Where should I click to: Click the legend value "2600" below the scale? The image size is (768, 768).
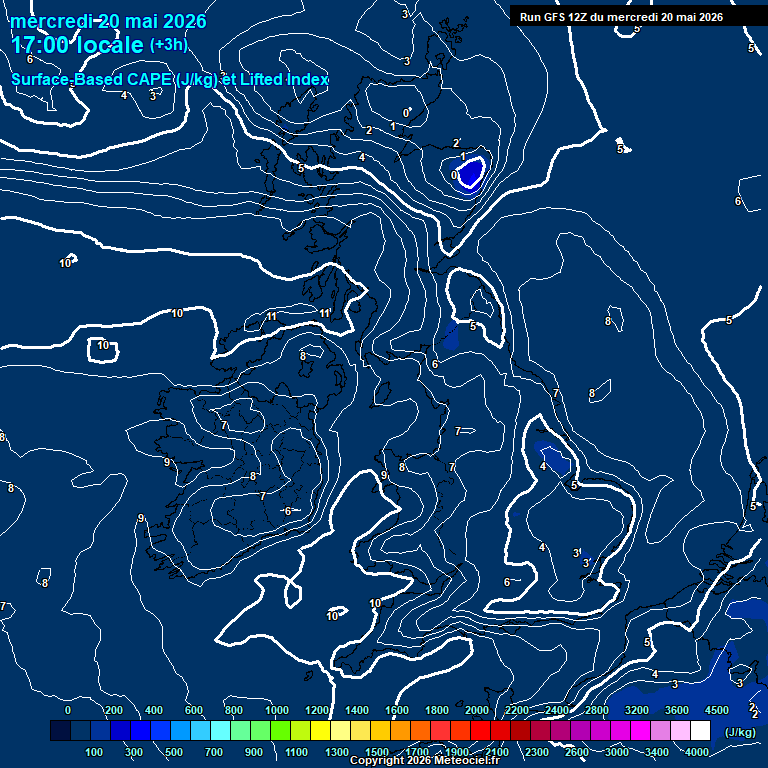click(x=577, y=752)
